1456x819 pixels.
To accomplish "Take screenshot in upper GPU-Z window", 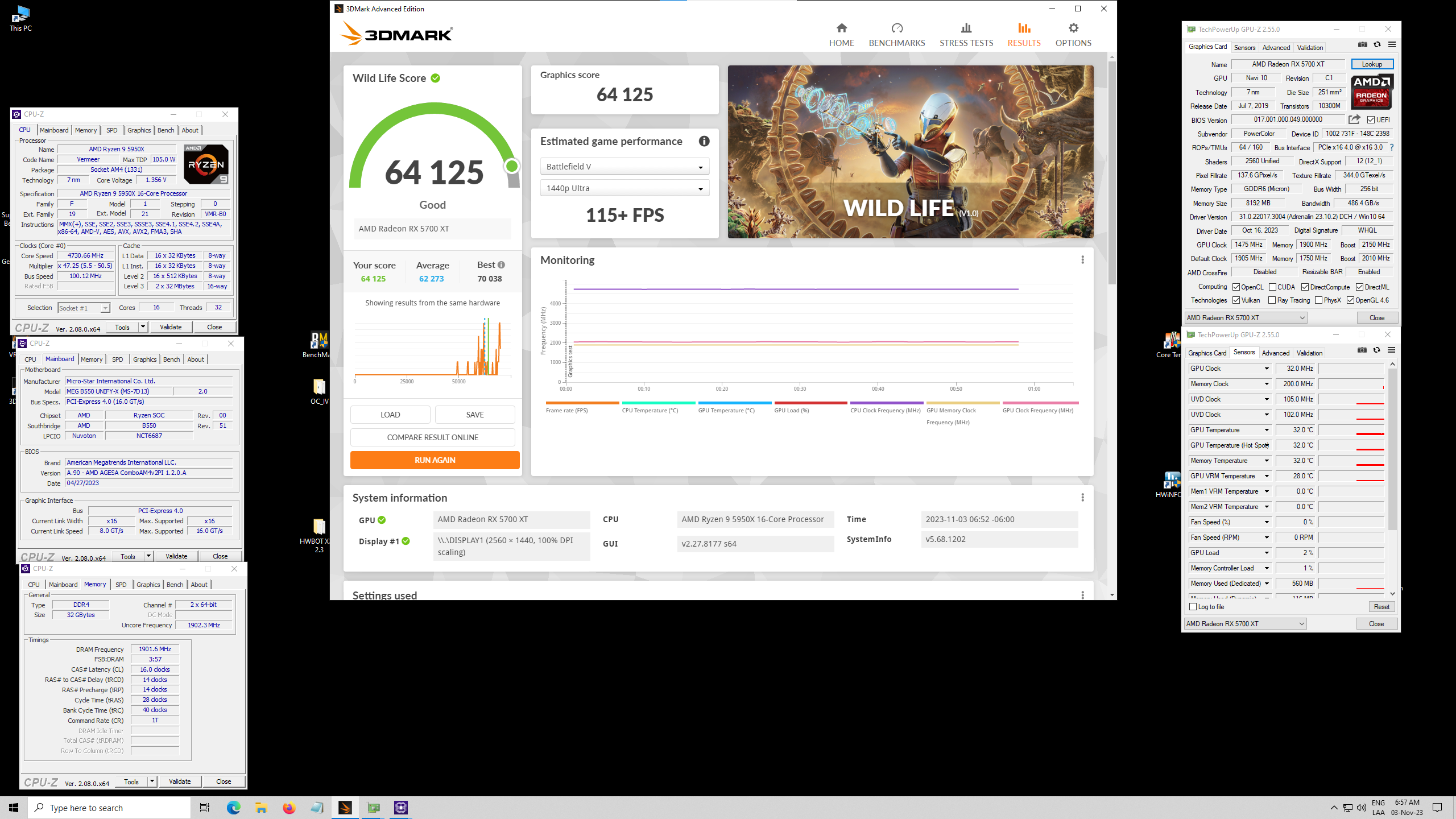I will pos(1362,45).
